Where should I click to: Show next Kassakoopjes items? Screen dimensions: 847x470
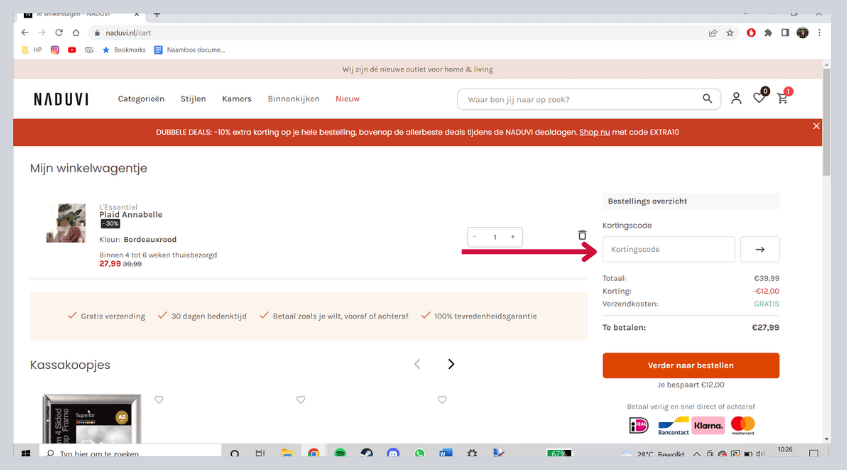451,364
